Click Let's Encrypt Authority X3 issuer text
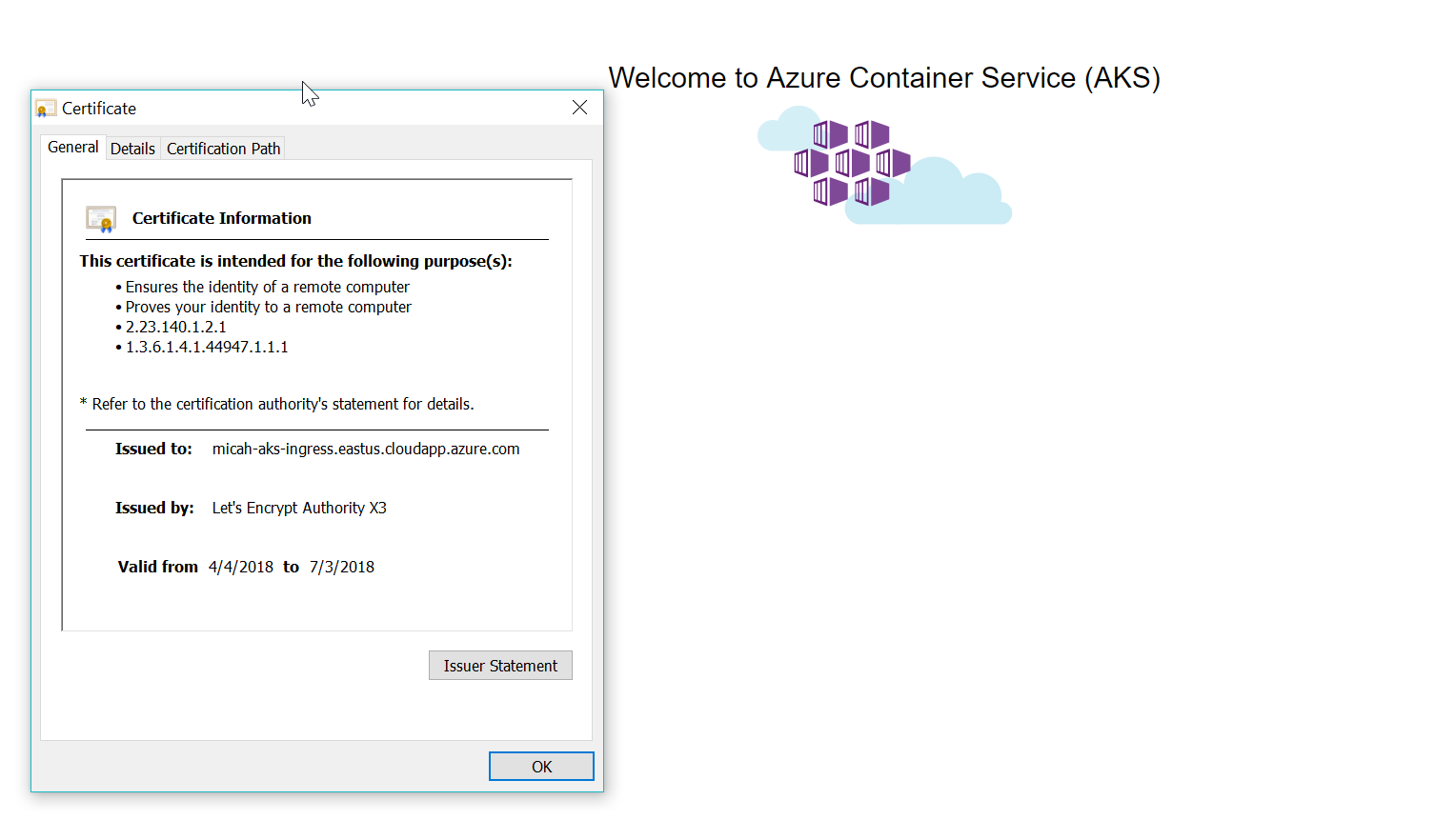Screen dimensions: 1435x840 (x=299, y=508)
